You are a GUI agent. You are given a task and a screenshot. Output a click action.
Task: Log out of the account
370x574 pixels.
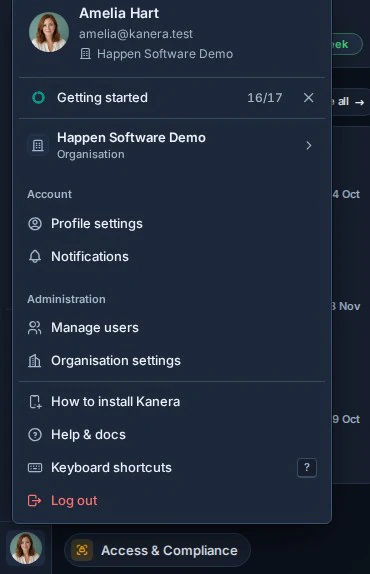coord(172,500)
